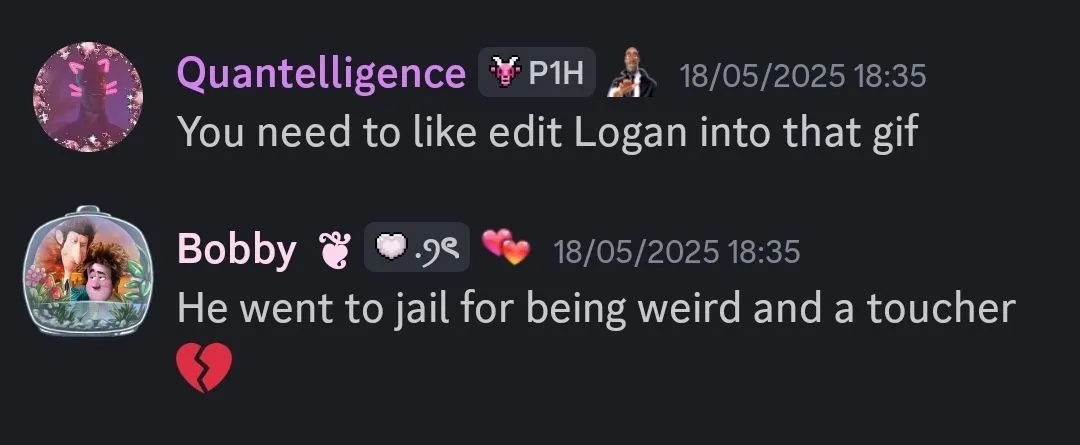Click the man in suit role icon
The image size is (1080, 445).
pyautogui.click(x=631, y=72)
